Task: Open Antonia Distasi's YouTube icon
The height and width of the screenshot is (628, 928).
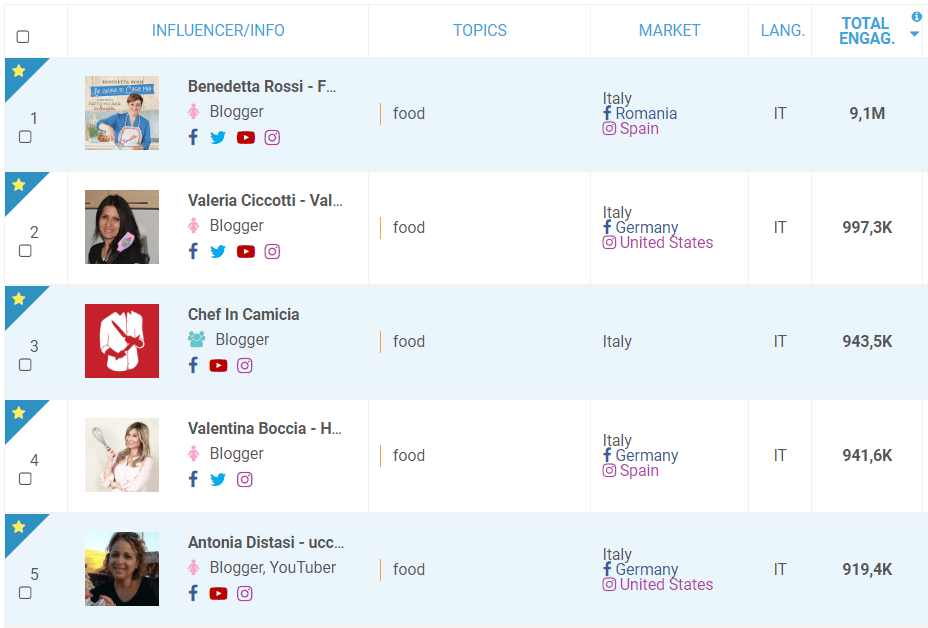Action: (x=218, y=593)
